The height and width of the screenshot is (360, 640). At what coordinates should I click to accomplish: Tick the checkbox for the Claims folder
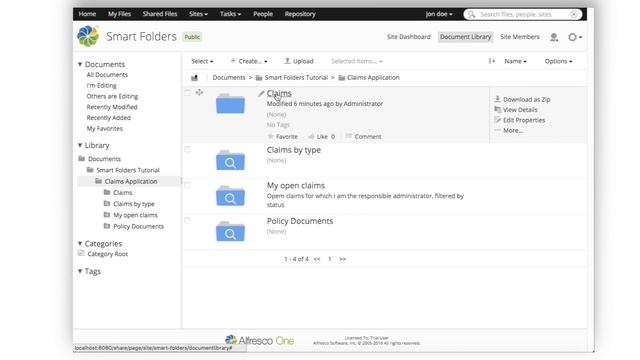coord(187,93)
